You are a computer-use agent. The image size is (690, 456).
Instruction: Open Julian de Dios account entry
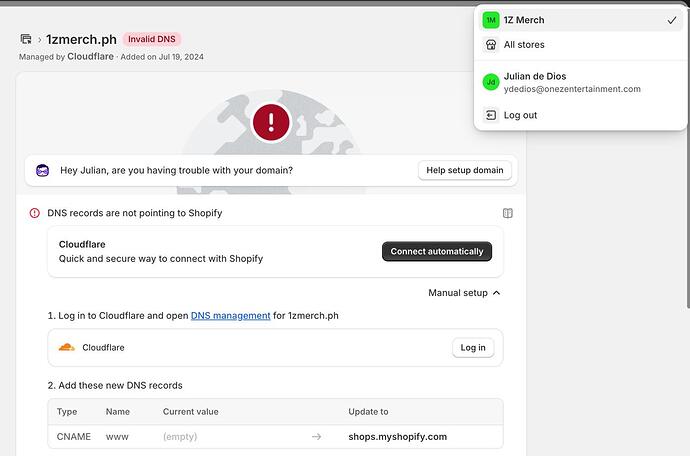coord(580,82)
